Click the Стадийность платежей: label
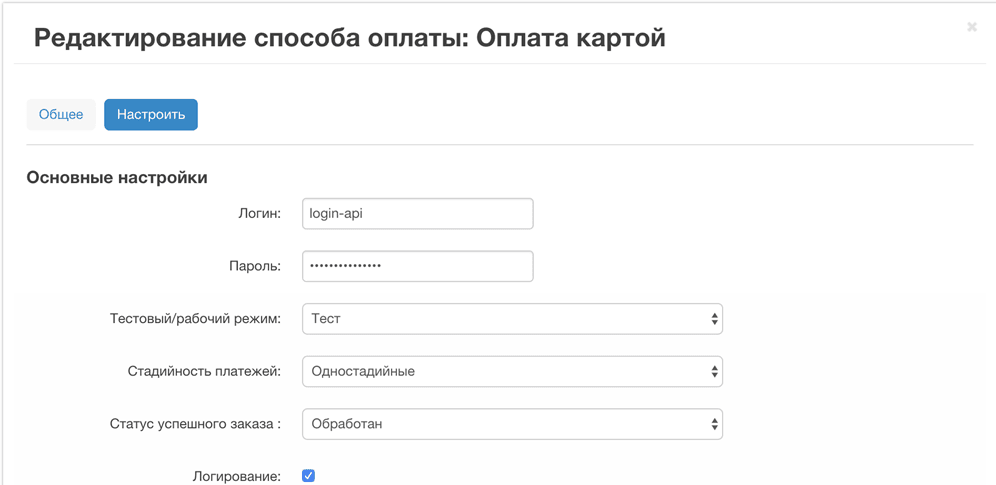This screenshot has width=996, height=485. (x=204, y=371)
